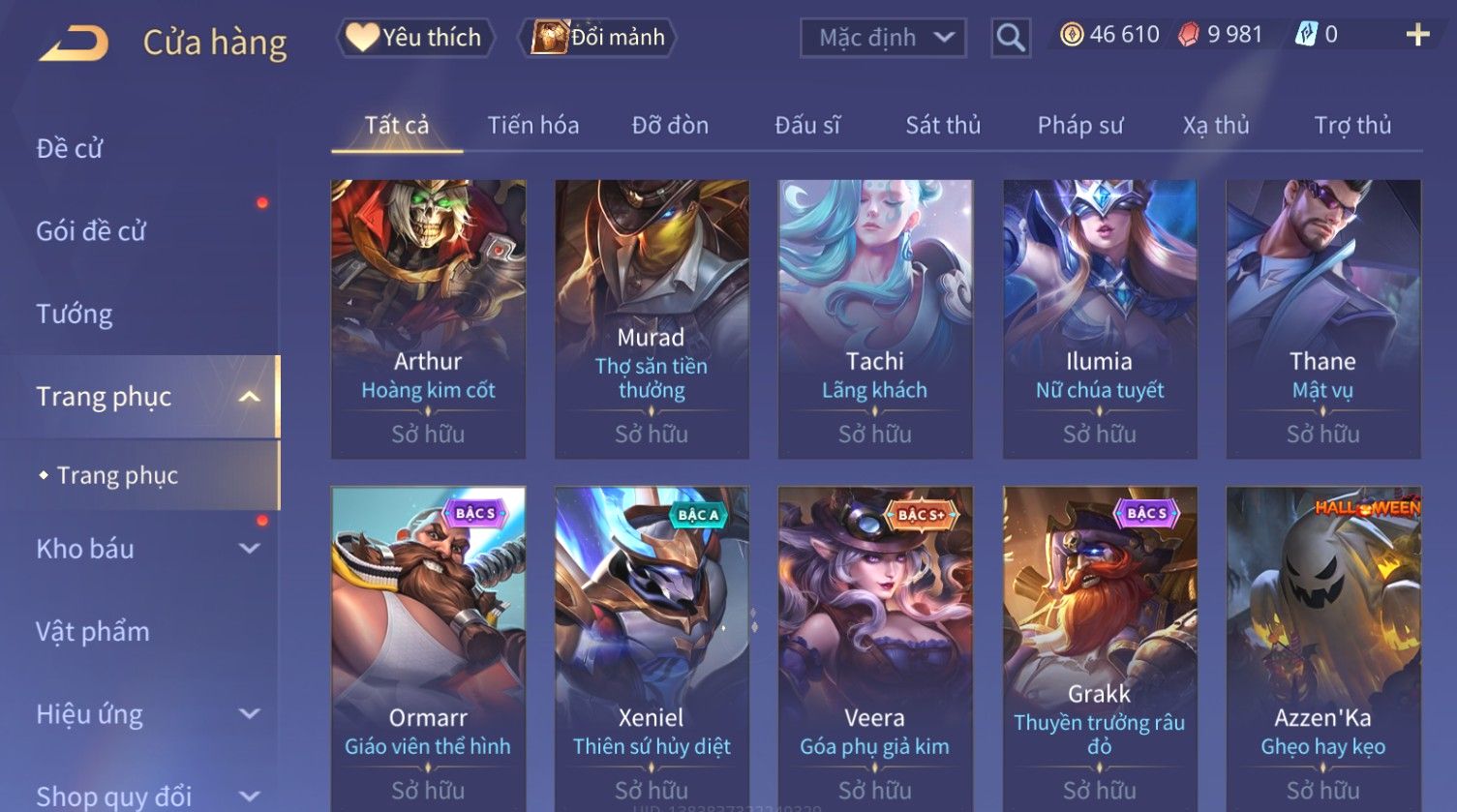1457x812 pixels.
Task: Click the gold coin icon
Action: coord(1071,35)
